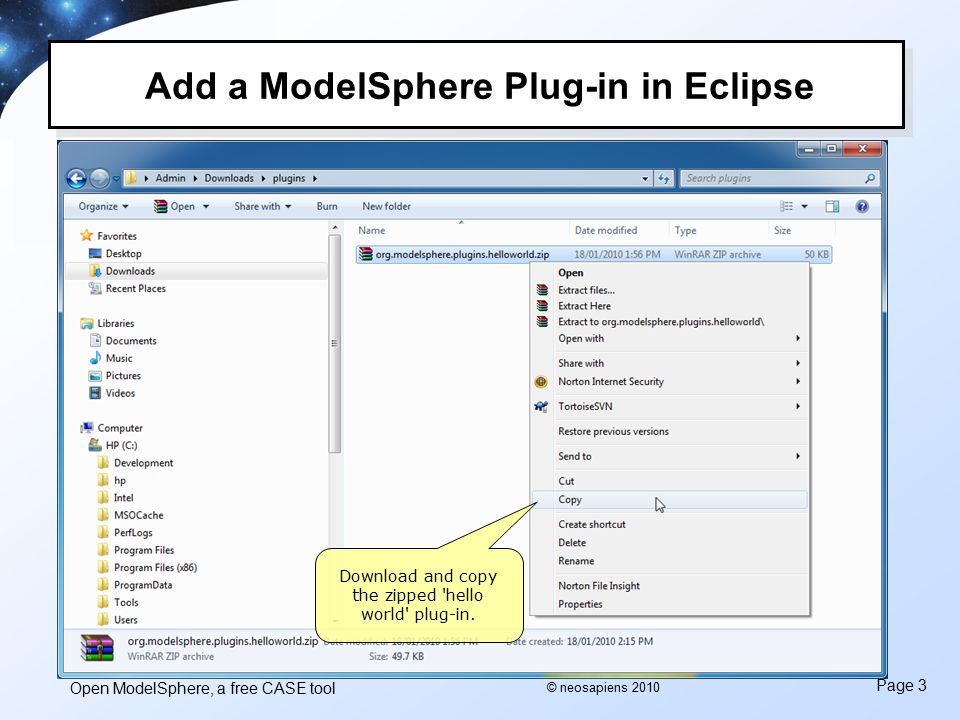
Task: Click the TortoiseSVN icon in context menu
Action: [541, 407]
